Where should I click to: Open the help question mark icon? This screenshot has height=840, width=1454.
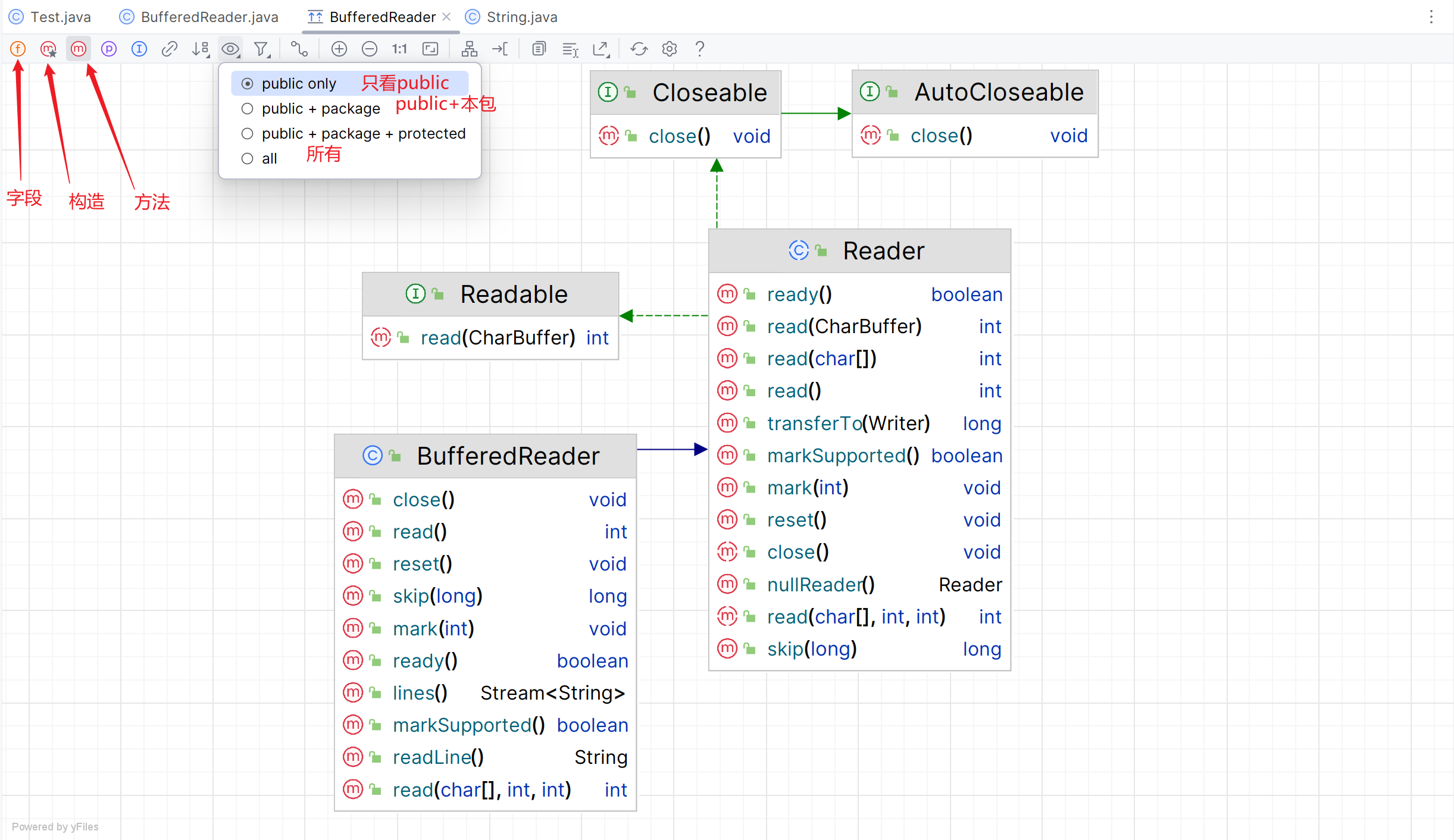(x=700, y=49)
